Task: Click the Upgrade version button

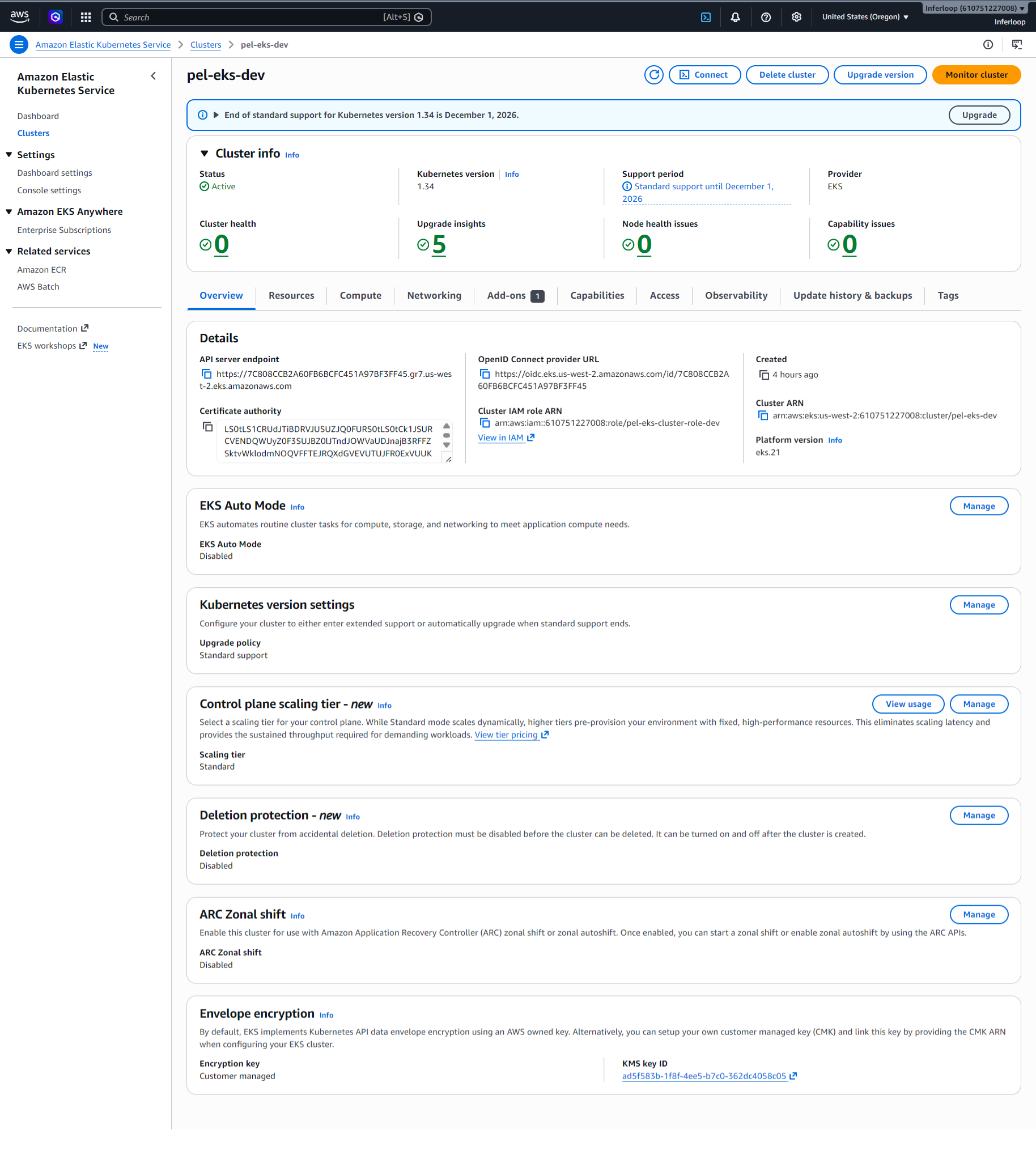Action: point(880,75)
